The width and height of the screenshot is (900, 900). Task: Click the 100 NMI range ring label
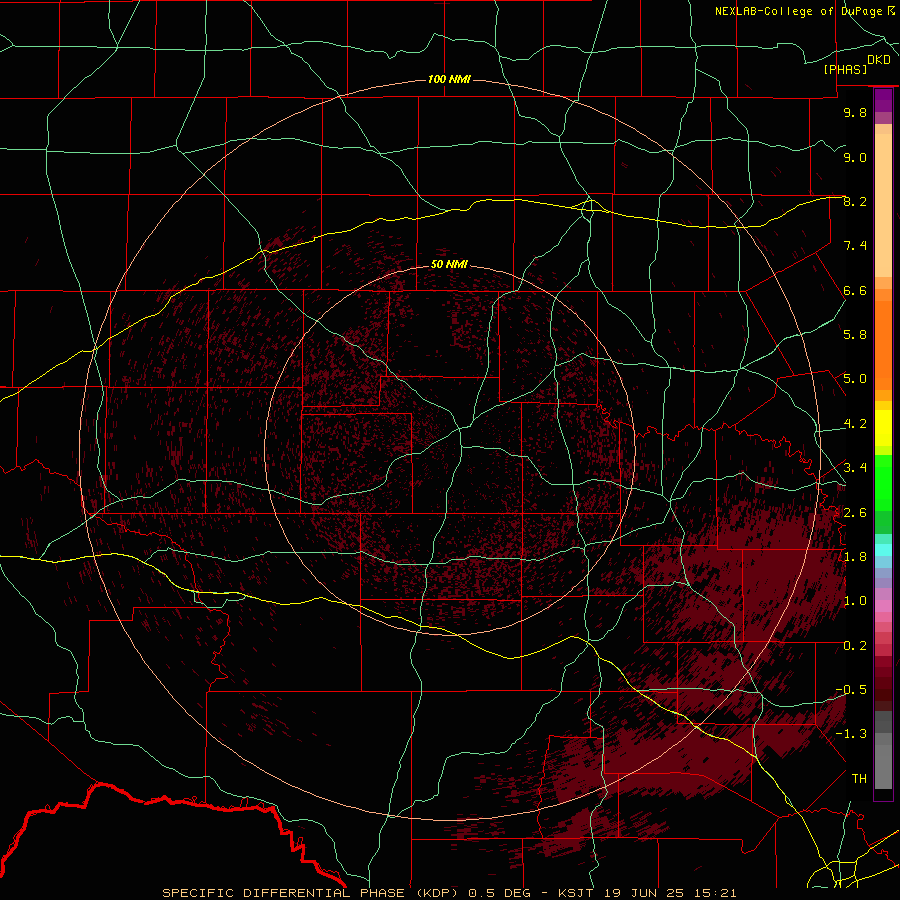point(449,79)
